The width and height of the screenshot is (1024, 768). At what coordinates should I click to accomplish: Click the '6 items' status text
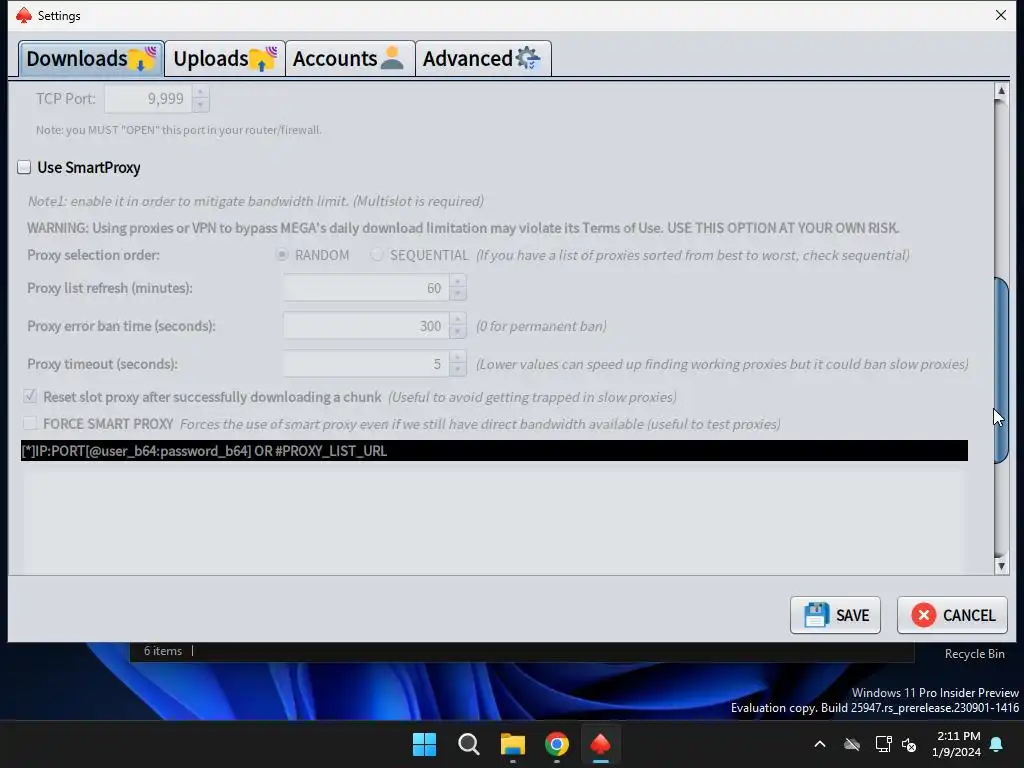pyautogui.click(x=163, y=651)
